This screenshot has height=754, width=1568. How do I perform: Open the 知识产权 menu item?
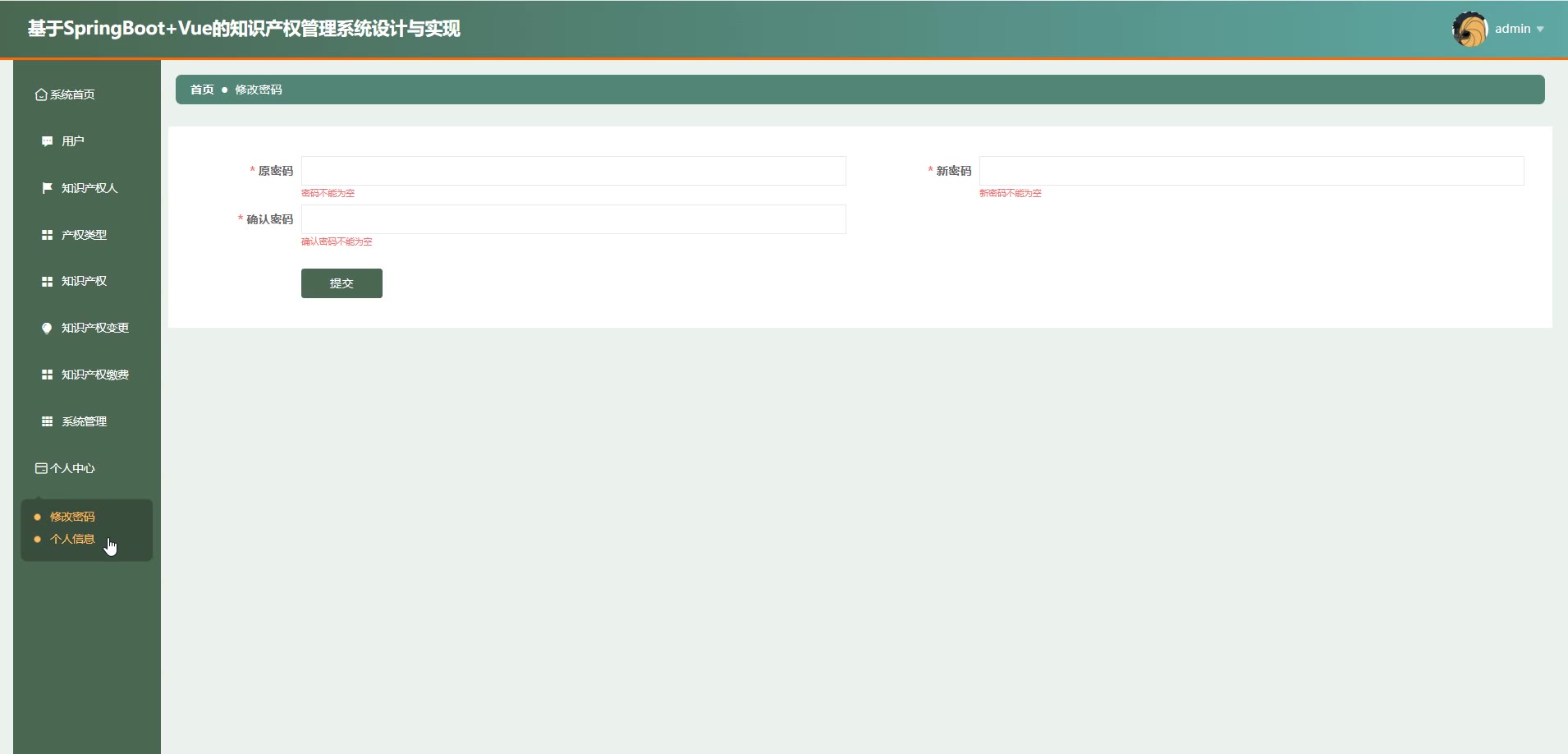pyautogui.click(x=87, y=281)
